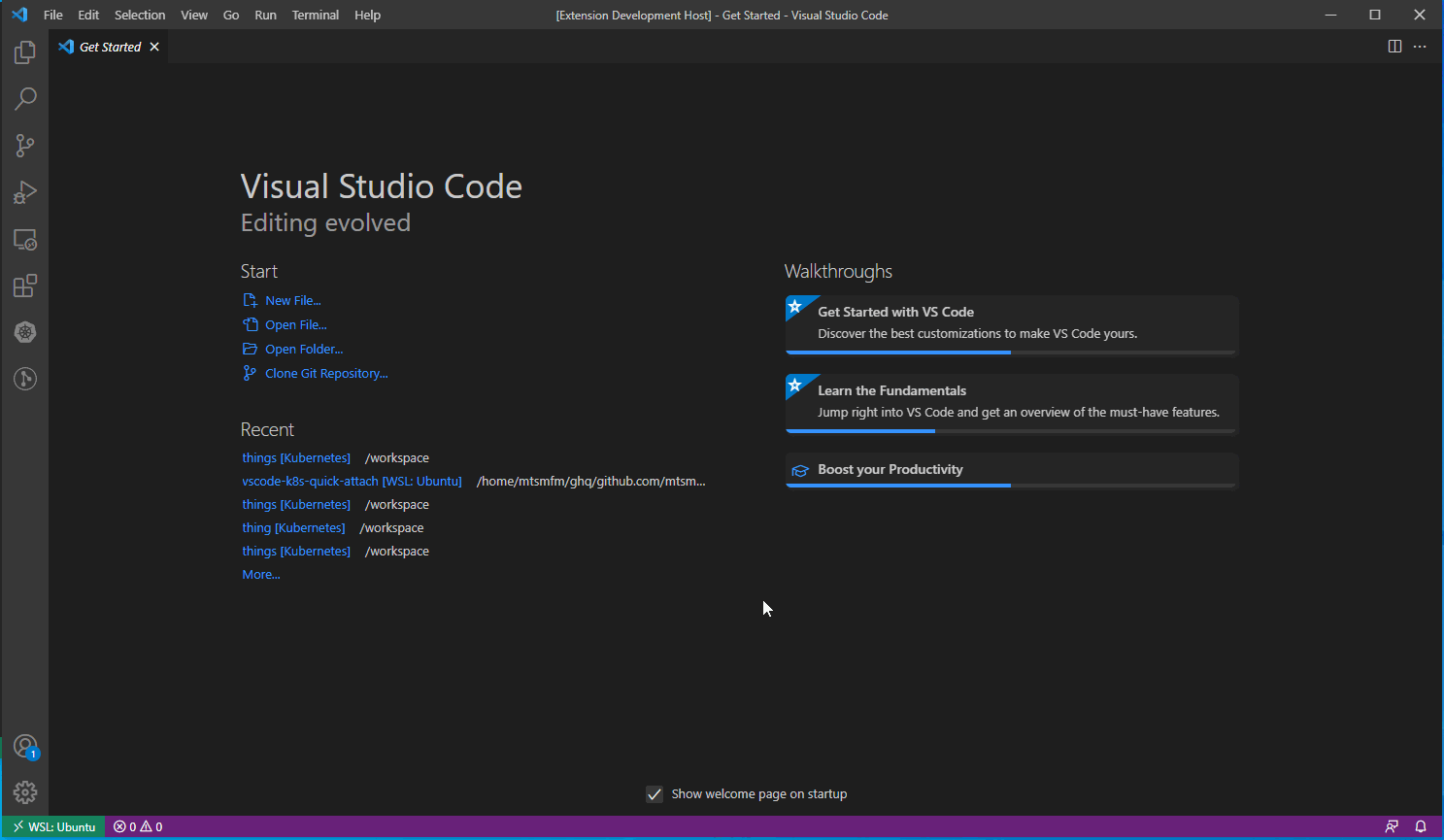Open recent thing [Kubernetes] workspace

[293, 528]
